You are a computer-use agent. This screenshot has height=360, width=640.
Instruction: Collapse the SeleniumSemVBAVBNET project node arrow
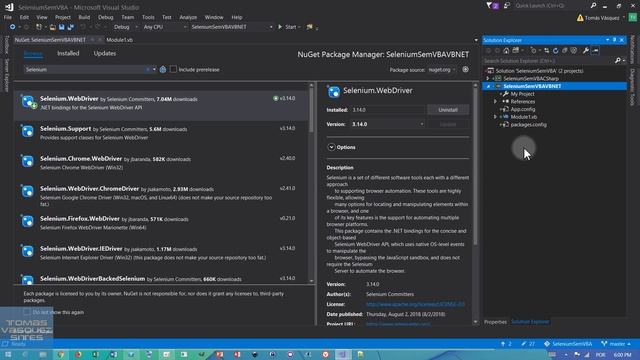488,86
